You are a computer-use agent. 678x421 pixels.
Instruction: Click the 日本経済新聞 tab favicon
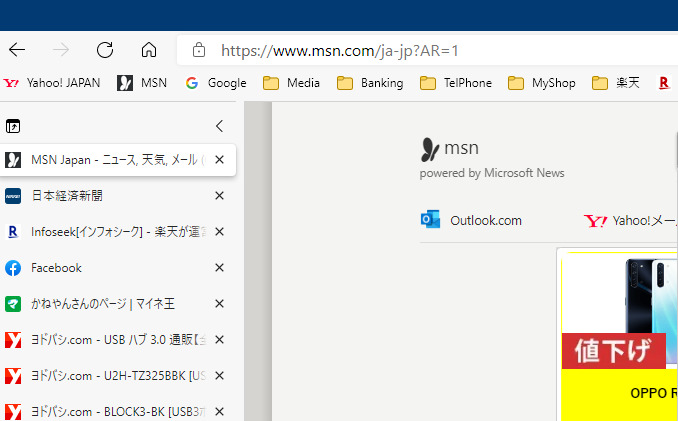click(13, 196)
